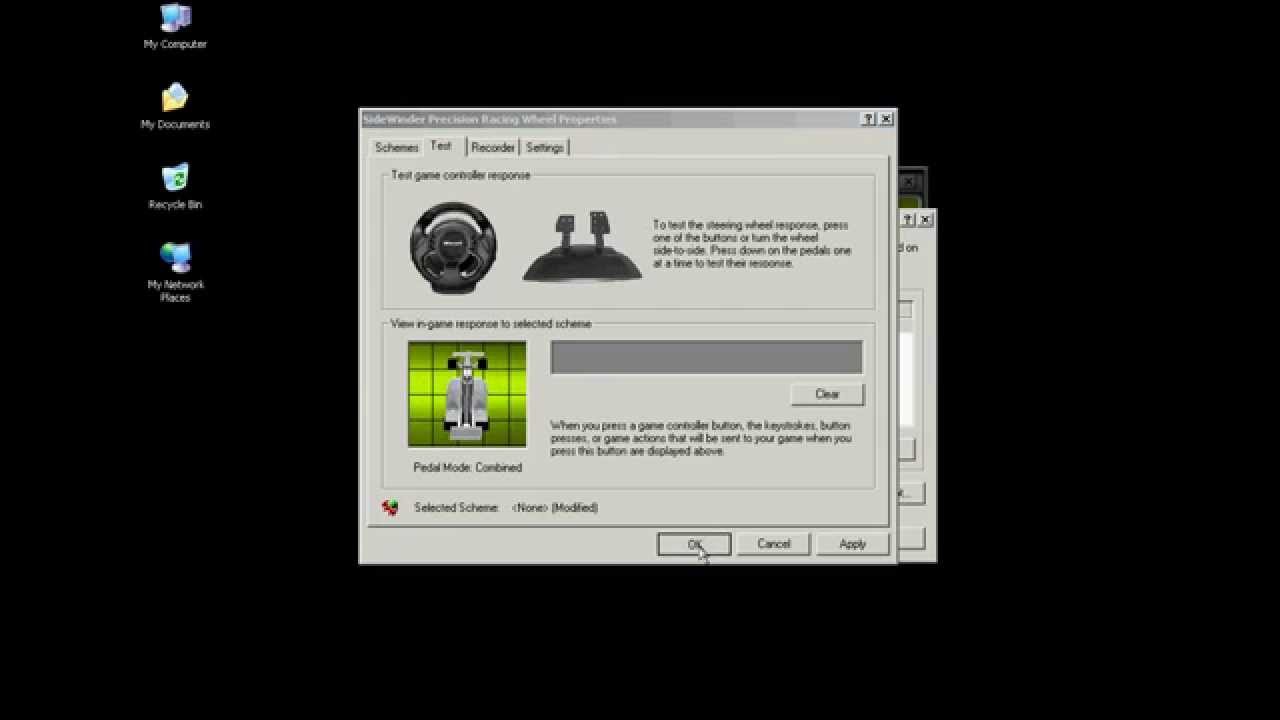
Task: Click the help question mark button in title bar
Action: click(x=868, y=119)
